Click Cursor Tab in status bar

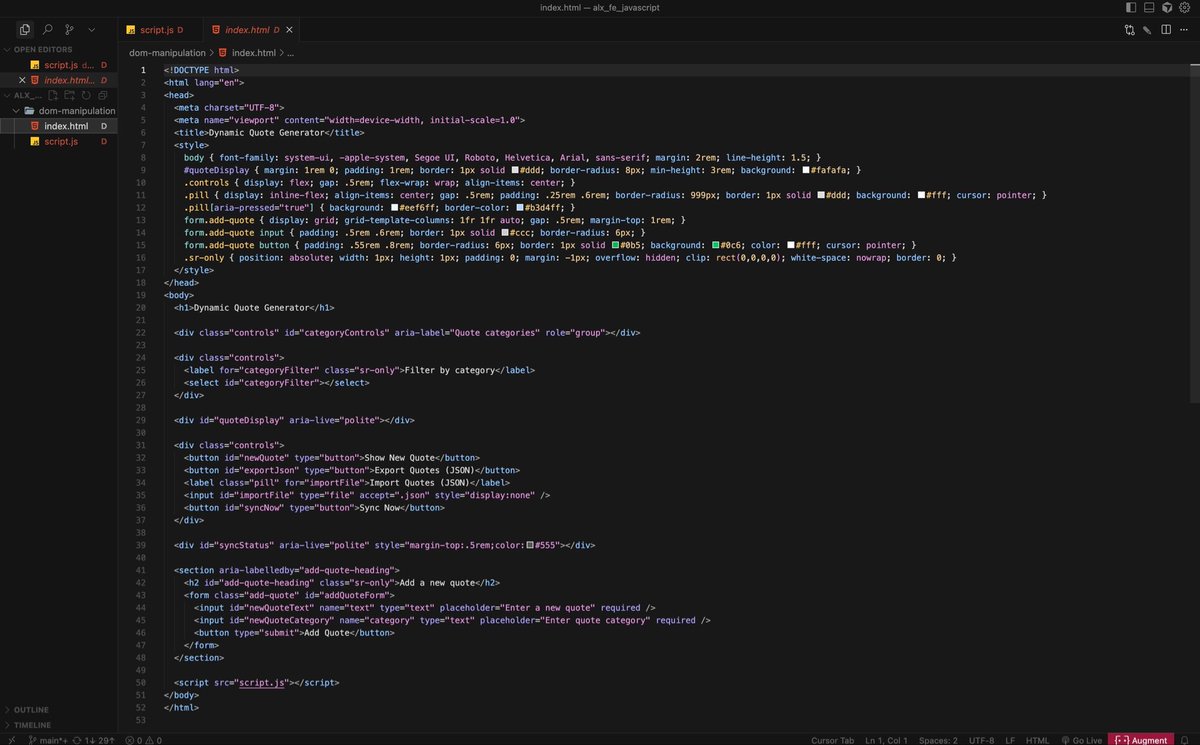[x=832, y=740]
